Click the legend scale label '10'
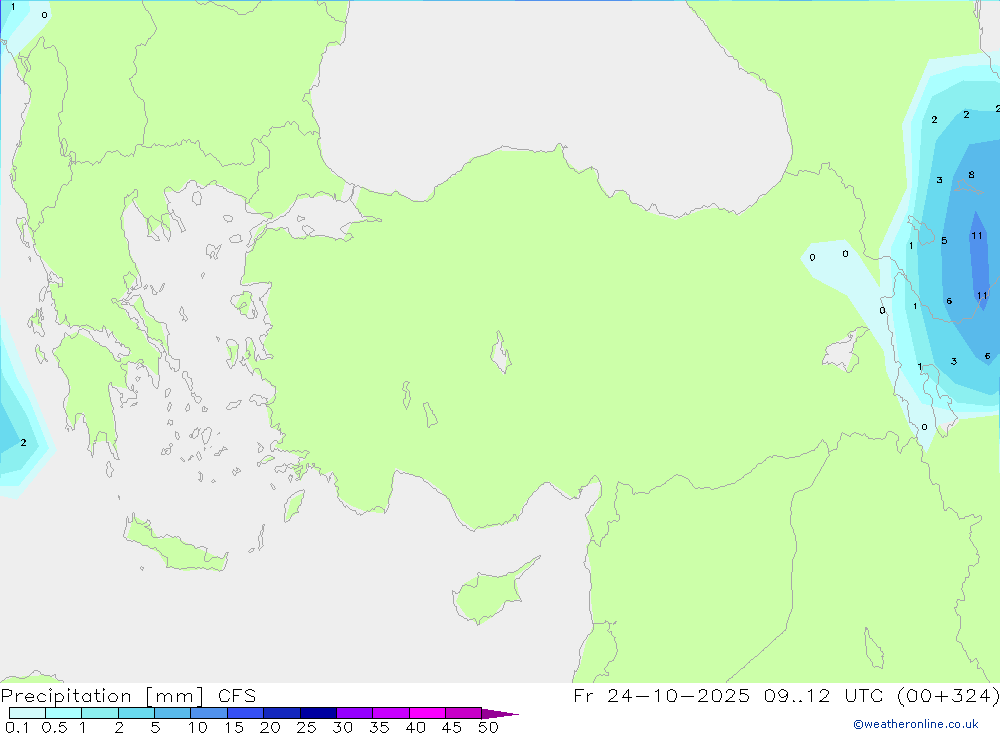The height and width of the screenshot is (733, 1000). (x=198, y=727)
